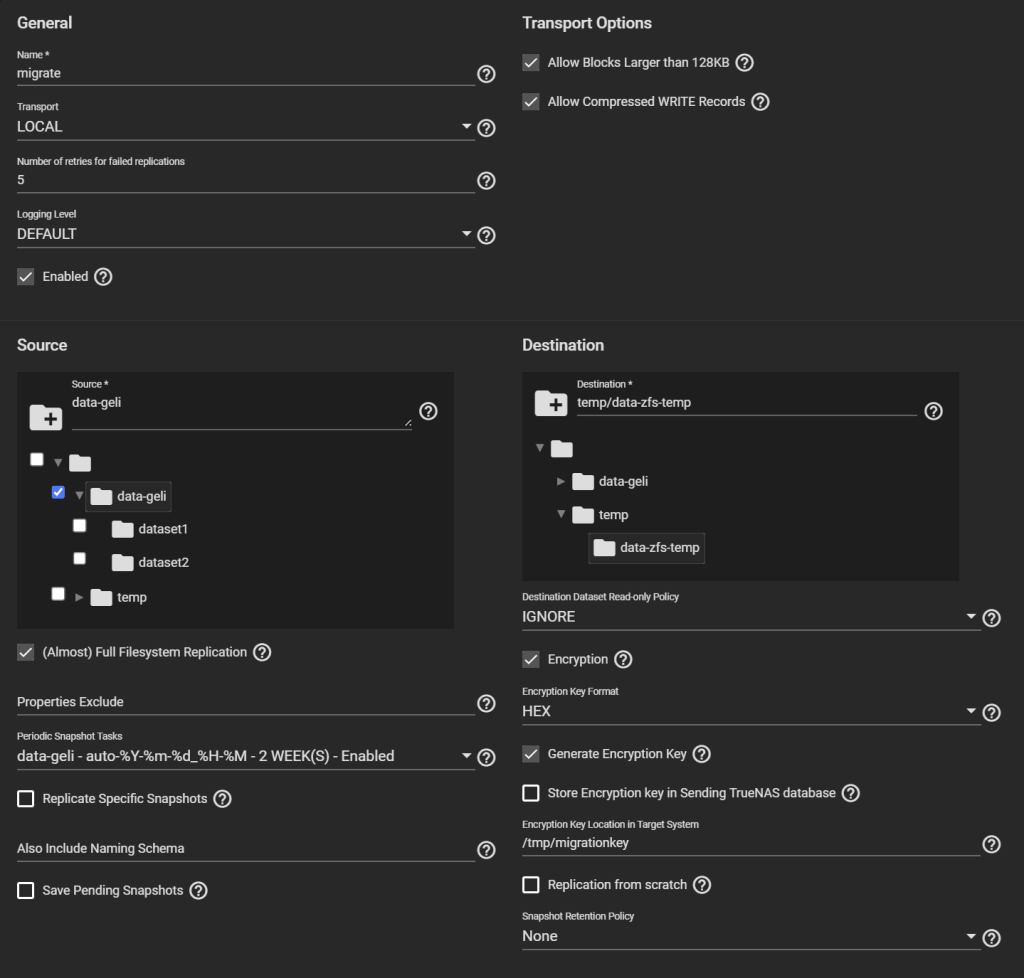This screenshot has width=1024, height=978.
Task: Open help for Allow Compressed WRITE Records
Action: (x=760, y=101)
